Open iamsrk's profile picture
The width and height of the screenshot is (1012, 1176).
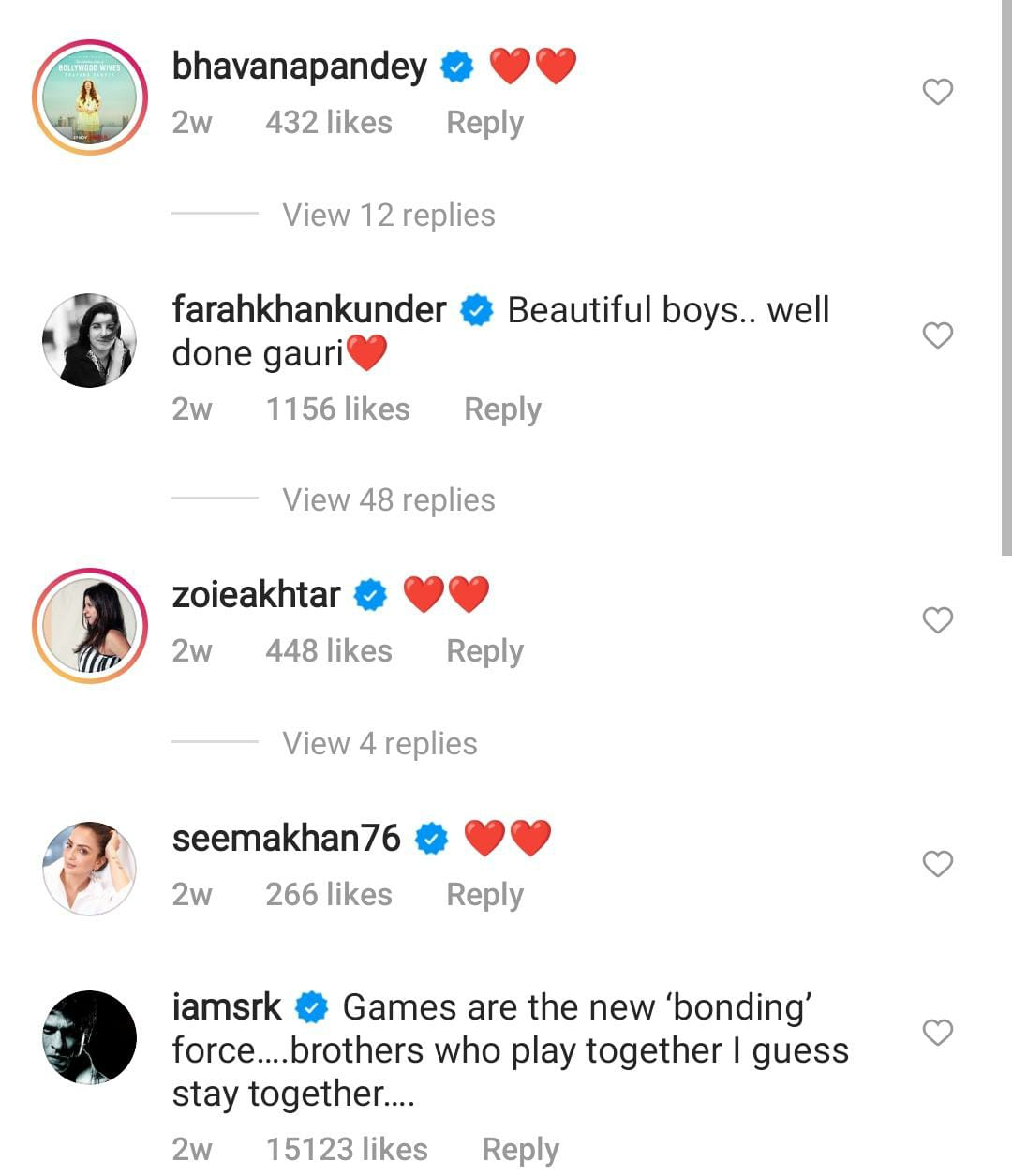tap(90, 1037)
